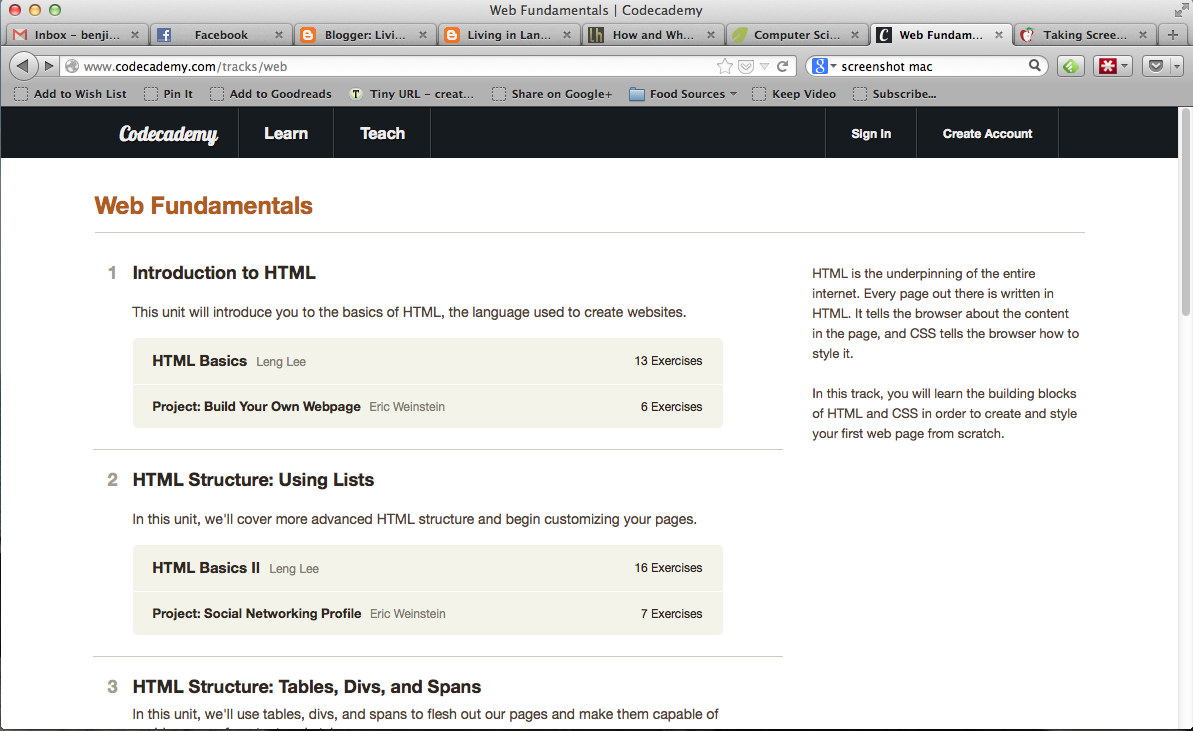Click the Sign In button
Viewport: 1193px width, 731px height.
pyautogui.click(x=870, y=133)
